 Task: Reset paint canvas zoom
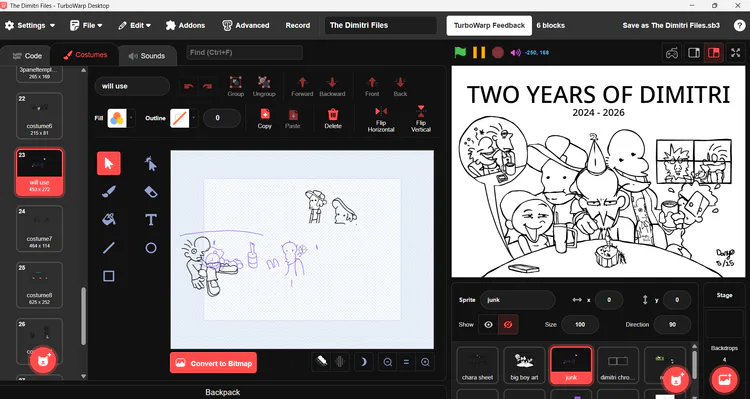pyautogui.click(x=406, y=362)
